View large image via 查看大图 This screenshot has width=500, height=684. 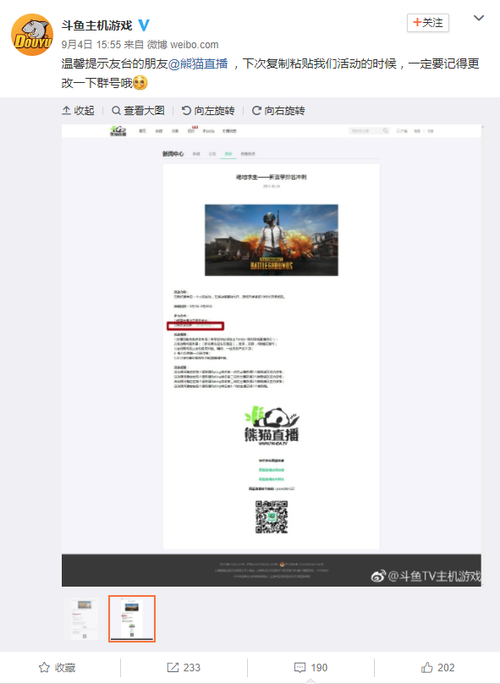[x=138, y=110]
